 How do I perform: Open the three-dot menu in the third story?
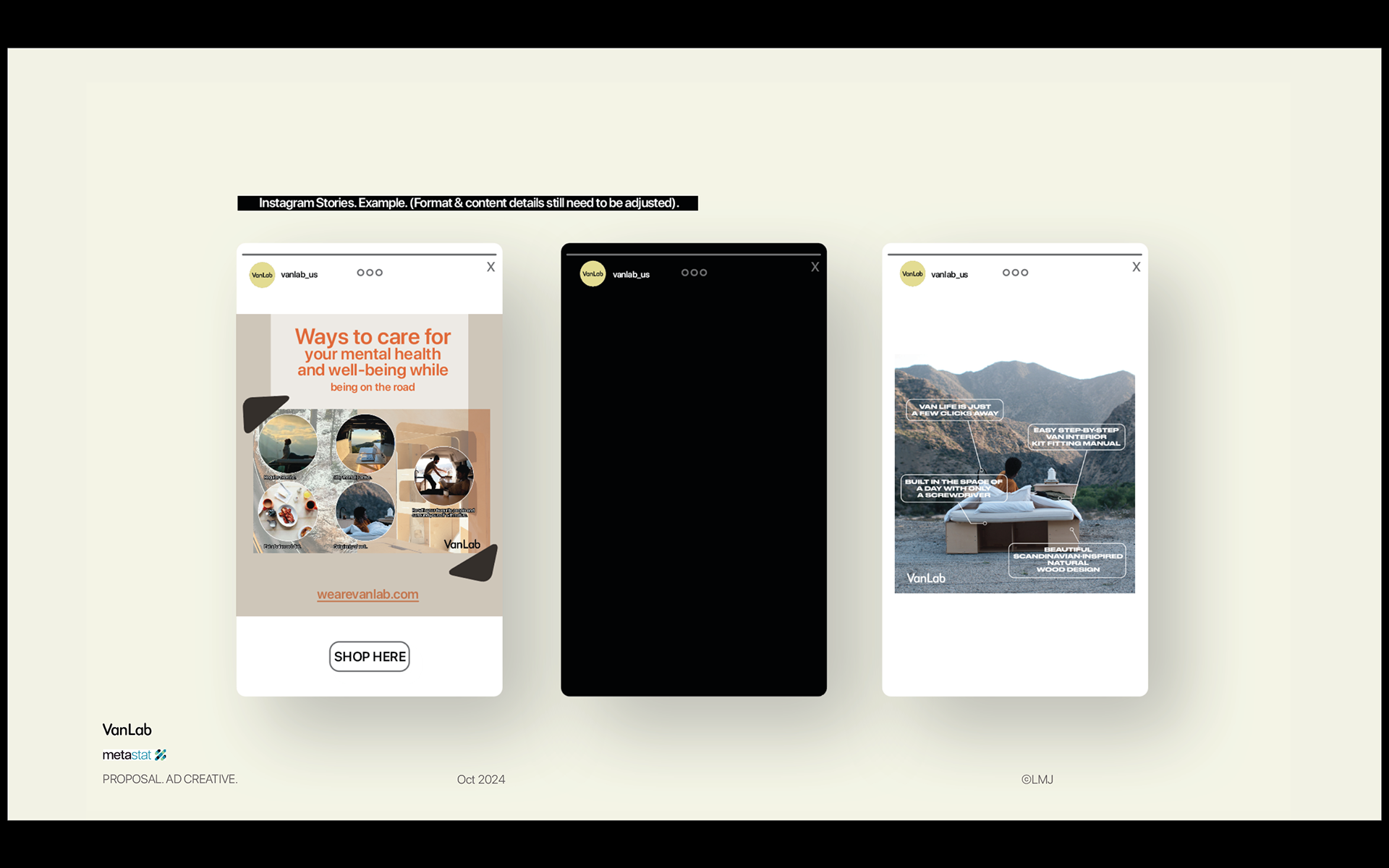click(x=1015, y=273)
